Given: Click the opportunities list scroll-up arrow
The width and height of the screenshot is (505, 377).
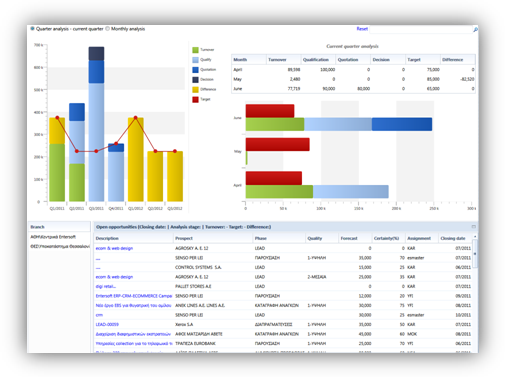Looking at the screenshot, I should pos(475,236).
